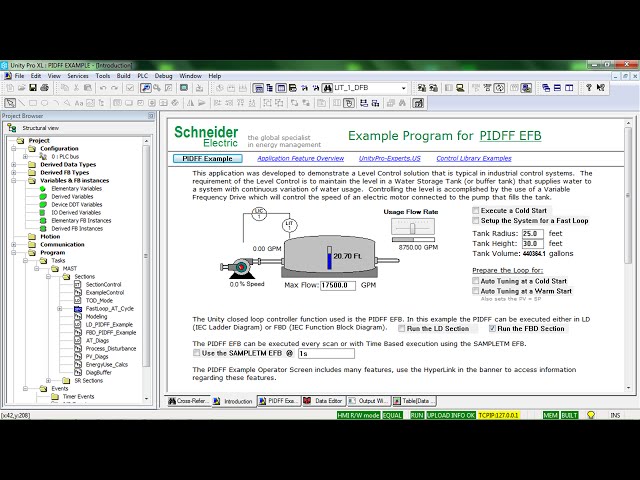This screenshot has width=640, height=480.
Task: Expand the Communication tree node
Action: point(13,244)
